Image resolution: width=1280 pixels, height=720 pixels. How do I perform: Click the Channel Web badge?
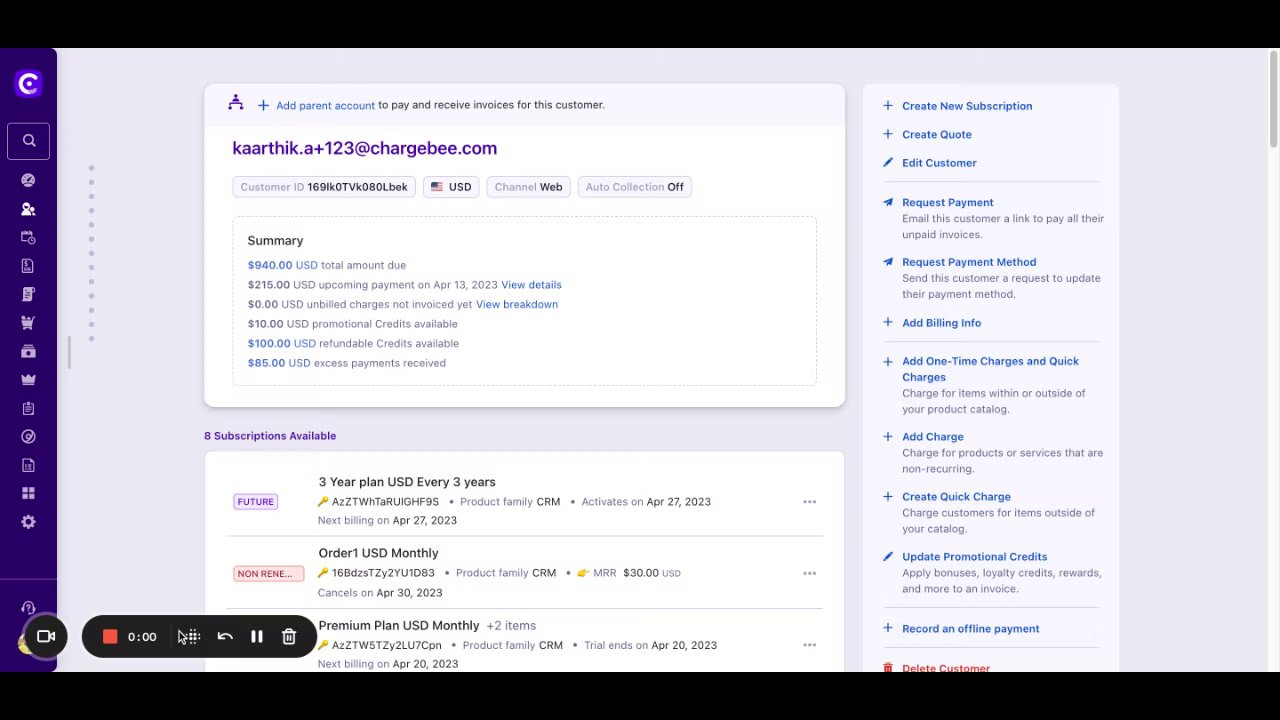(x=528, y=187)
